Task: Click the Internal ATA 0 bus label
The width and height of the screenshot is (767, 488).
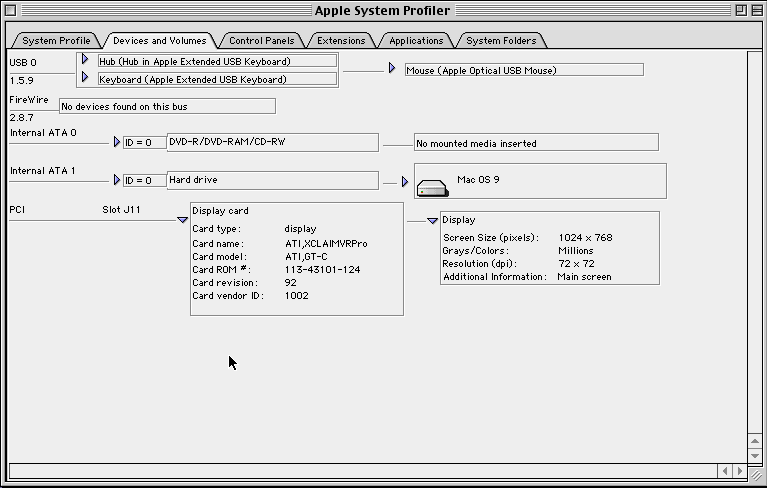Action: click(43, 133)
